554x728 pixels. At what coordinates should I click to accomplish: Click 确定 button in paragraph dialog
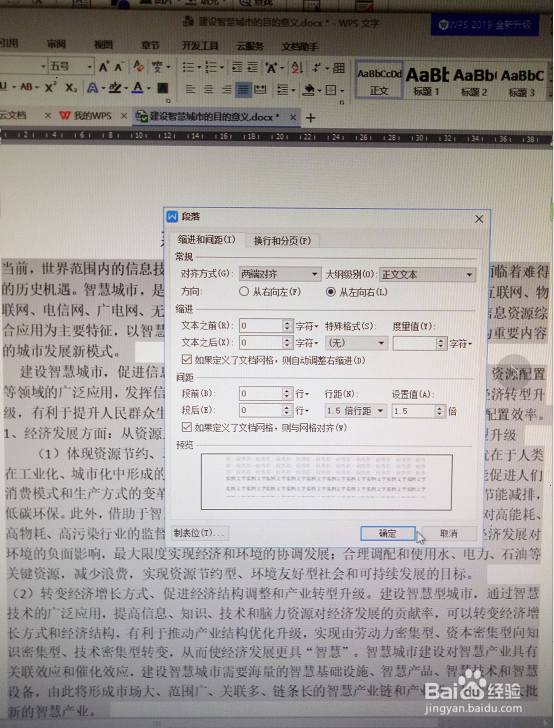[387, 533]
